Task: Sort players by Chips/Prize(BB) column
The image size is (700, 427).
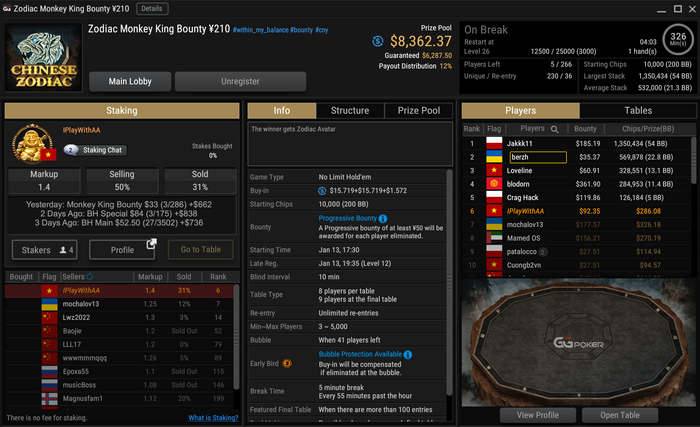Action: coord(648,129)
